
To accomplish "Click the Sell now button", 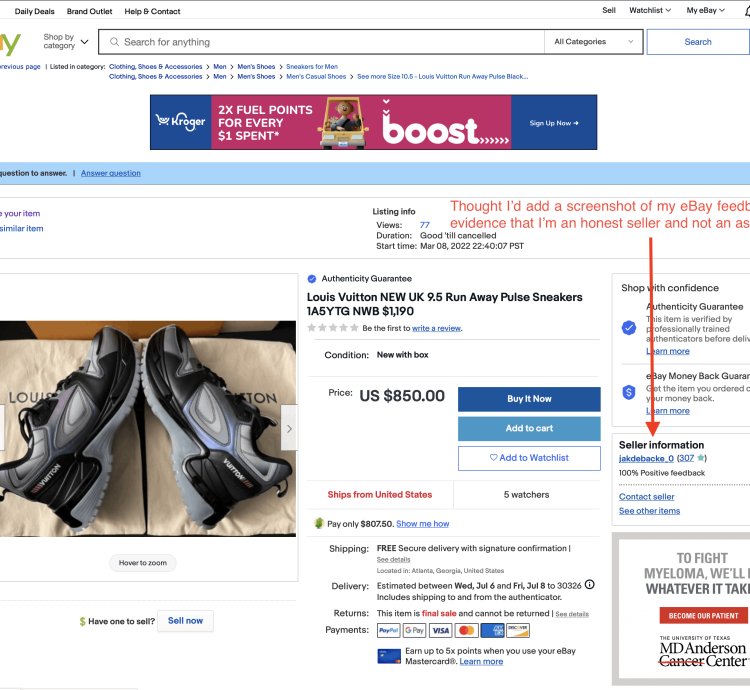I will click(185, 621).
